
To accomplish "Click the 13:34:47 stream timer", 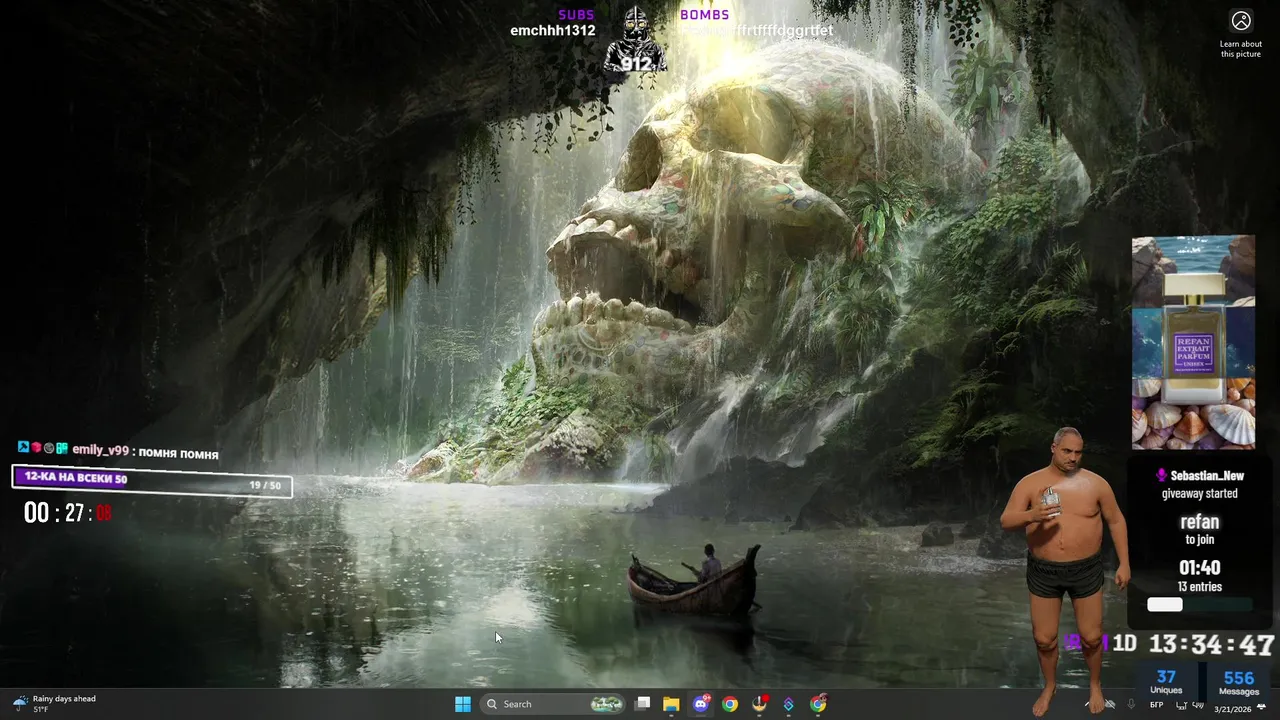I will (x=1211, y=645).
